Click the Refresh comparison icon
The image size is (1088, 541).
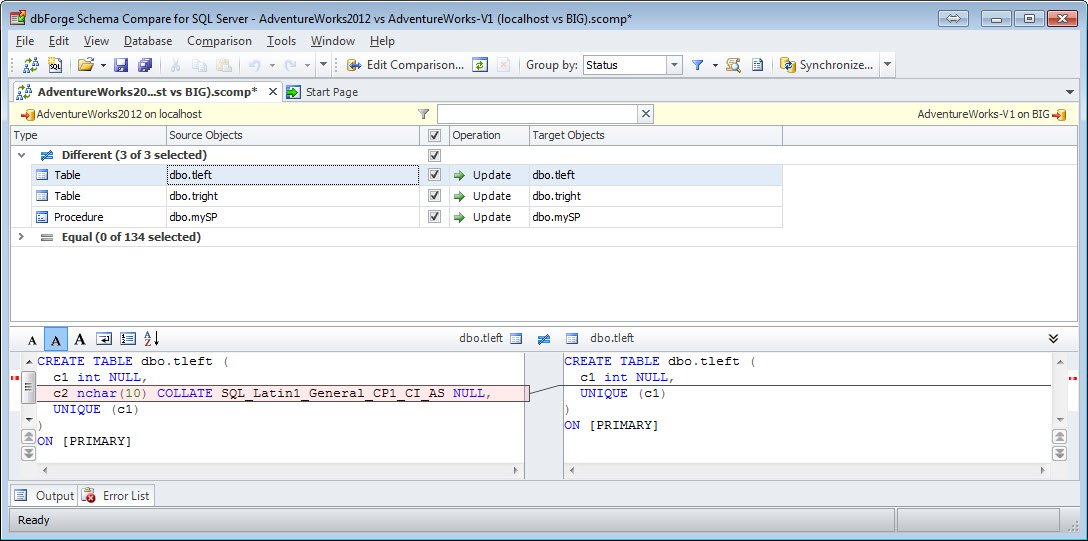(480, 65)
